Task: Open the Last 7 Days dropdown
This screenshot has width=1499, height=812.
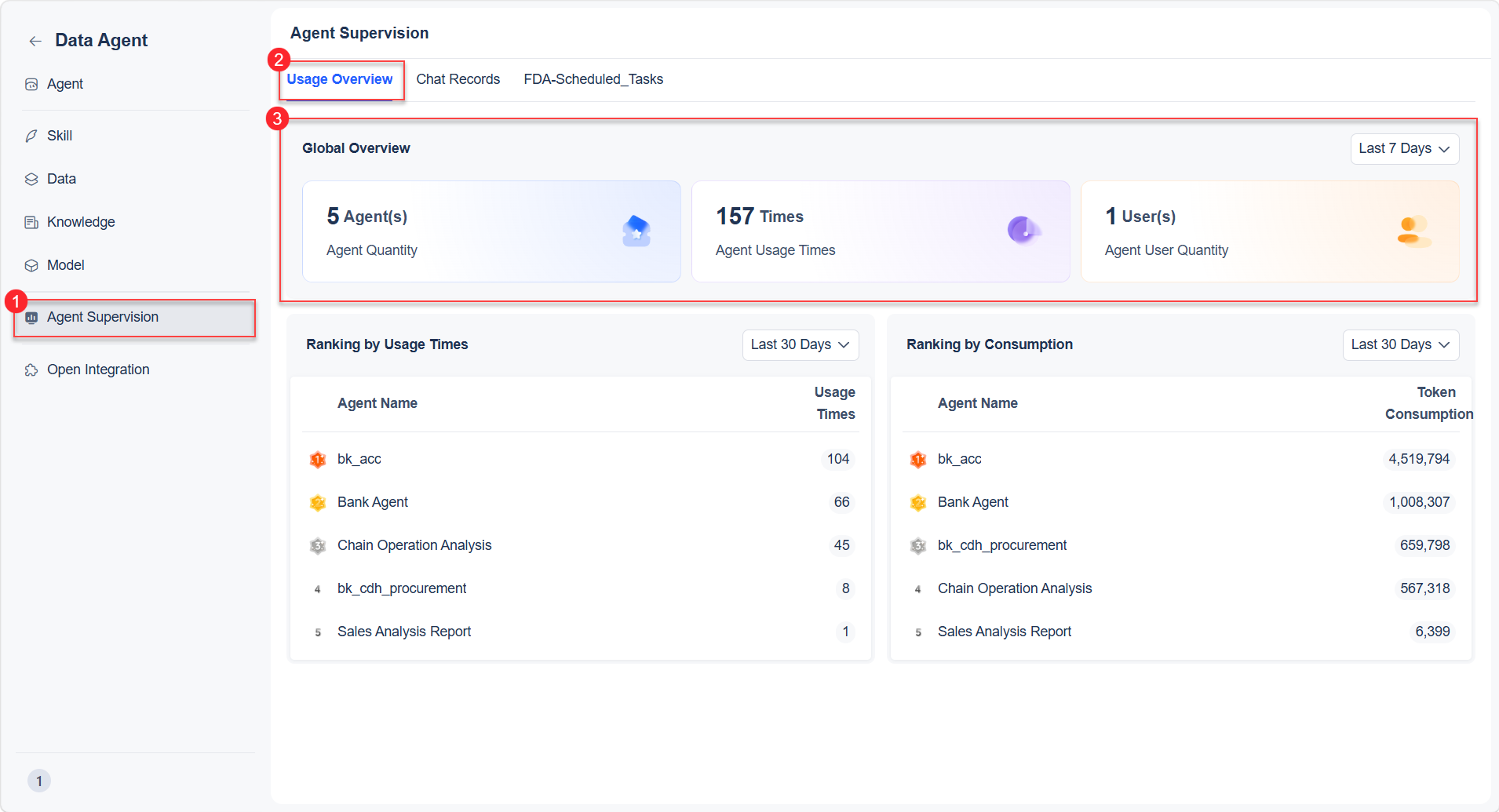Action: (1404, 149)
